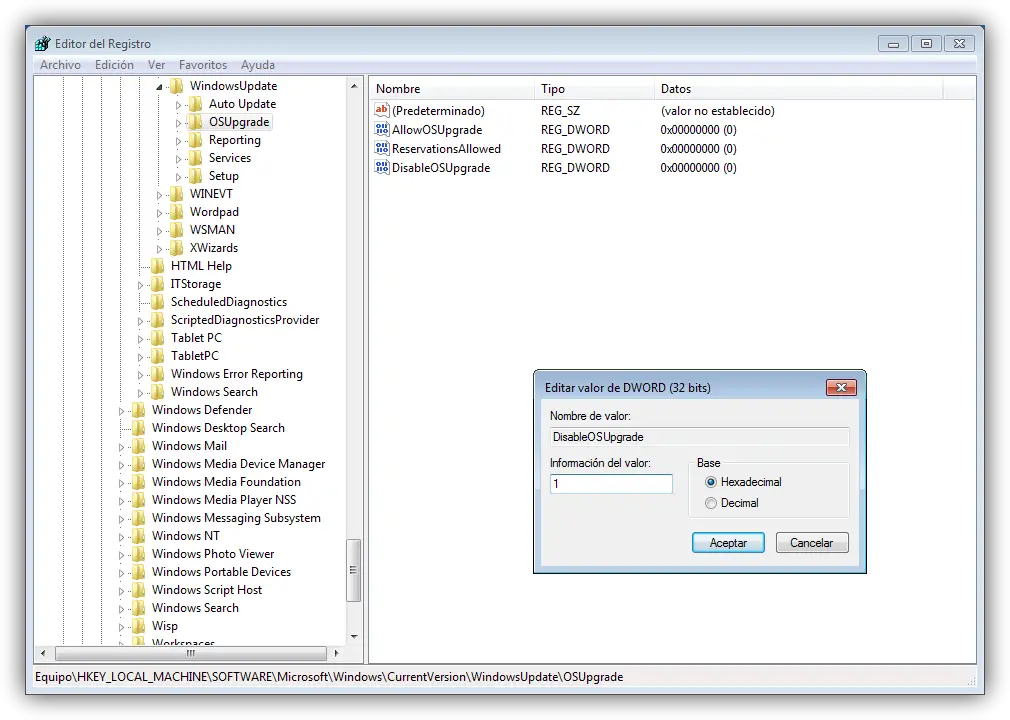Collapse the WindowsUpdate tree node
The height and width of the screenshot is (720, 1010).
click(159, 86)
